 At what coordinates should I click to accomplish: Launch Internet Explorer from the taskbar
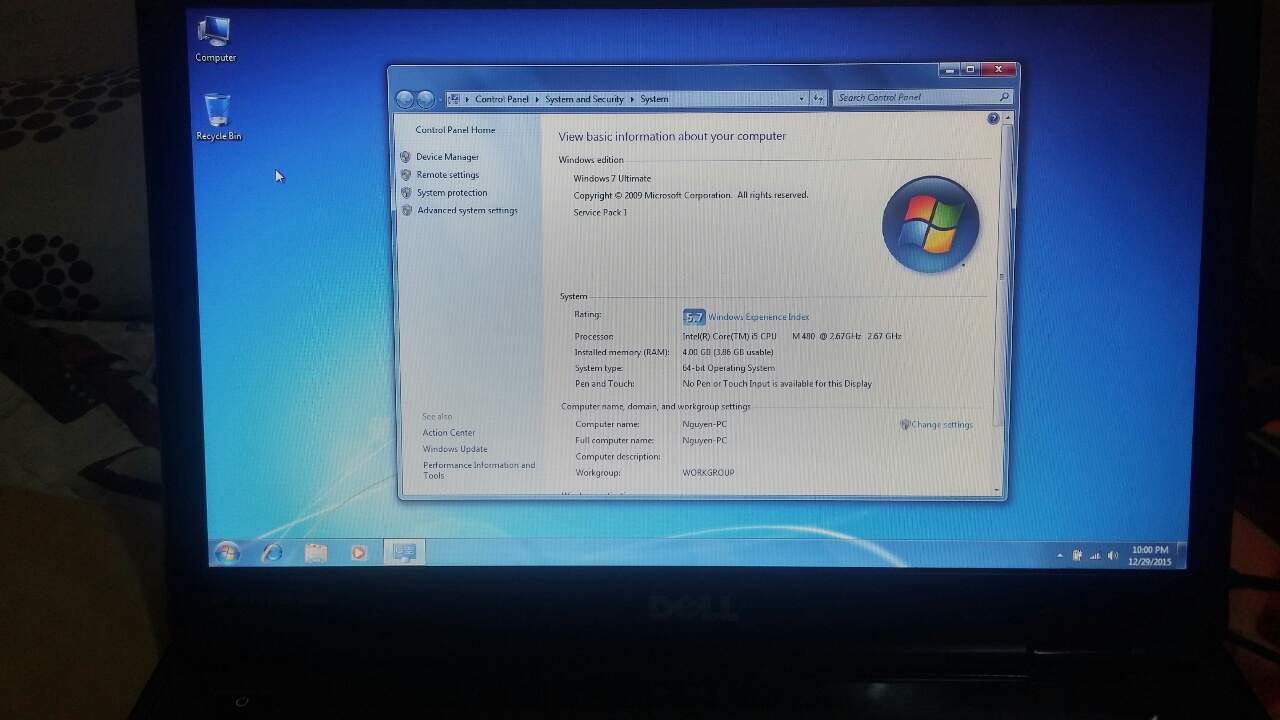click(272, 553)
